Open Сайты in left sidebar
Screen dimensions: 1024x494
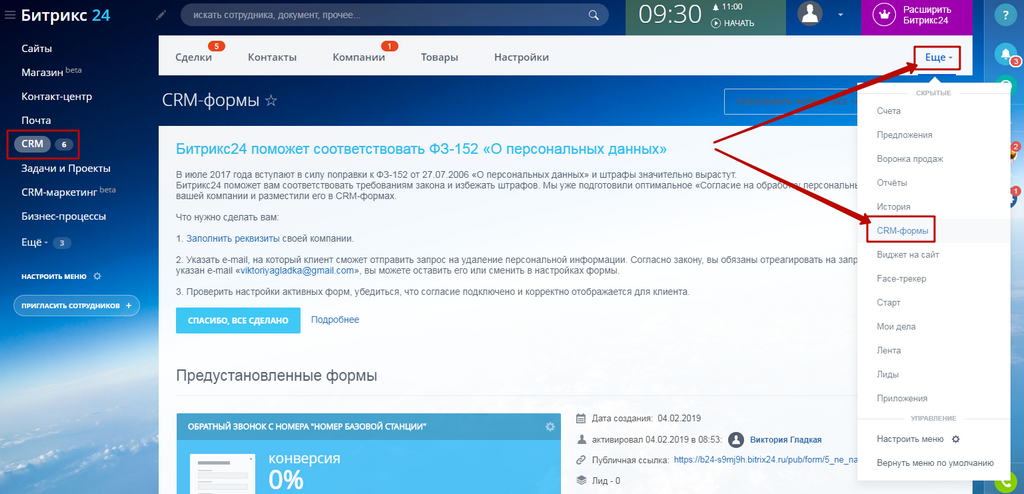click(37, 48)
